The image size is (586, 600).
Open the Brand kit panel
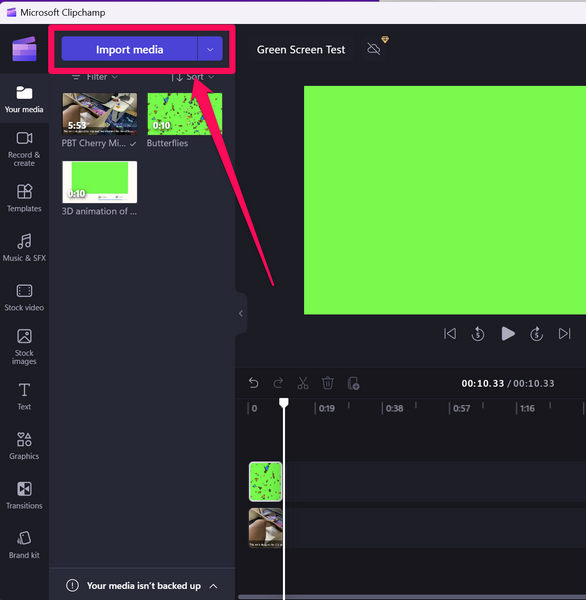pyautogui.click(x=24, y=545)
